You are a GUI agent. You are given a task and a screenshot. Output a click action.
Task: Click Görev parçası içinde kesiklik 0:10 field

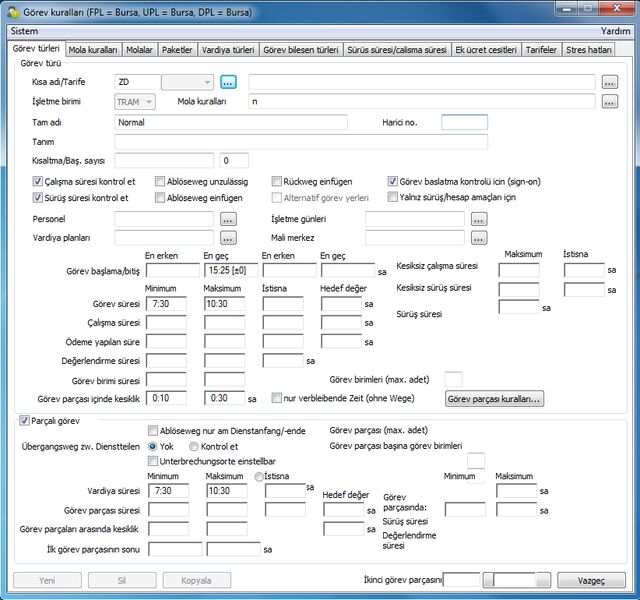167,398
